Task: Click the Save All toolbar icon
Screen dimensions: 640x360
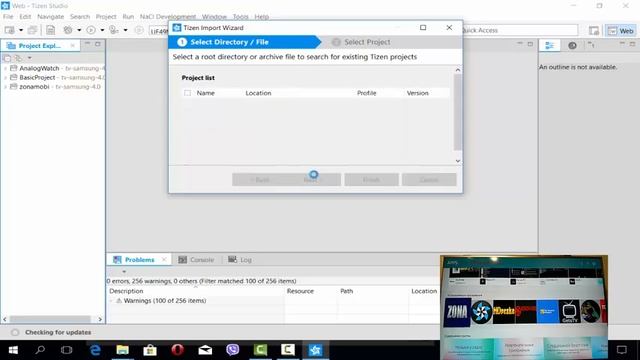Action: point(32,30)
